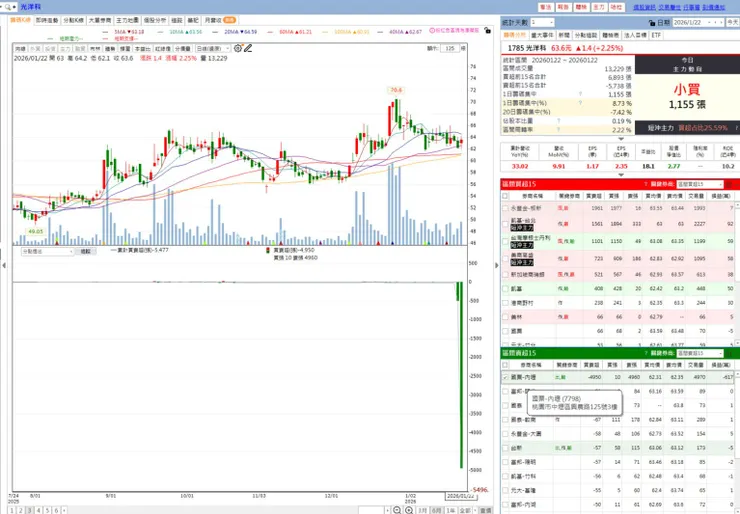Screen dimensions: 740x514
Task: Click the 主力 red button in top bar
Action: [598, 8]
